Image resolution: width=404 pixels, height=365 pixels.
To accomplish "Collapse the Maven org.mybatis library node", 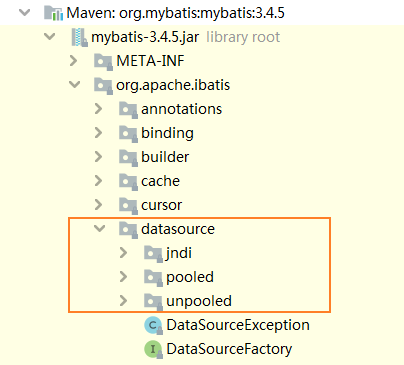I will tap(25, 13).
